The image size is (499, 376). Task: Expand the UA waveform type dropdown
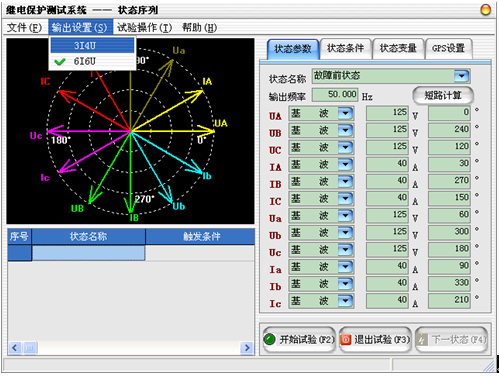pyautogui.click(x=345, y=113)
